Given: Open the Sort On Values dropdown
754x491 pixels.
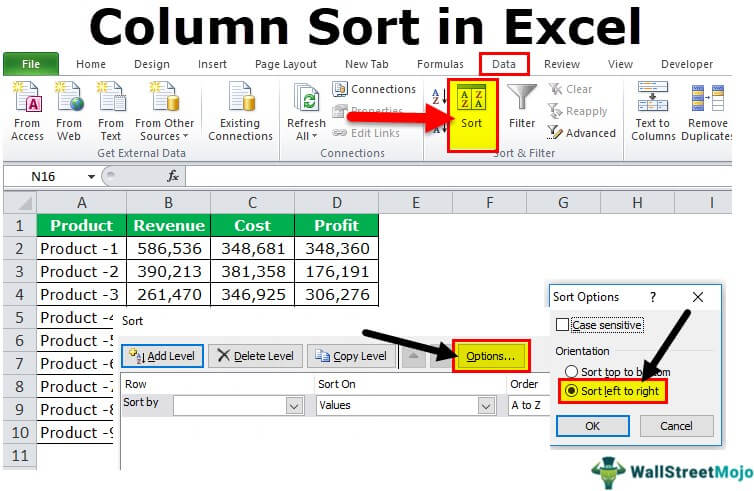Looking at the screenshot, I should click(x=486, y=406).
